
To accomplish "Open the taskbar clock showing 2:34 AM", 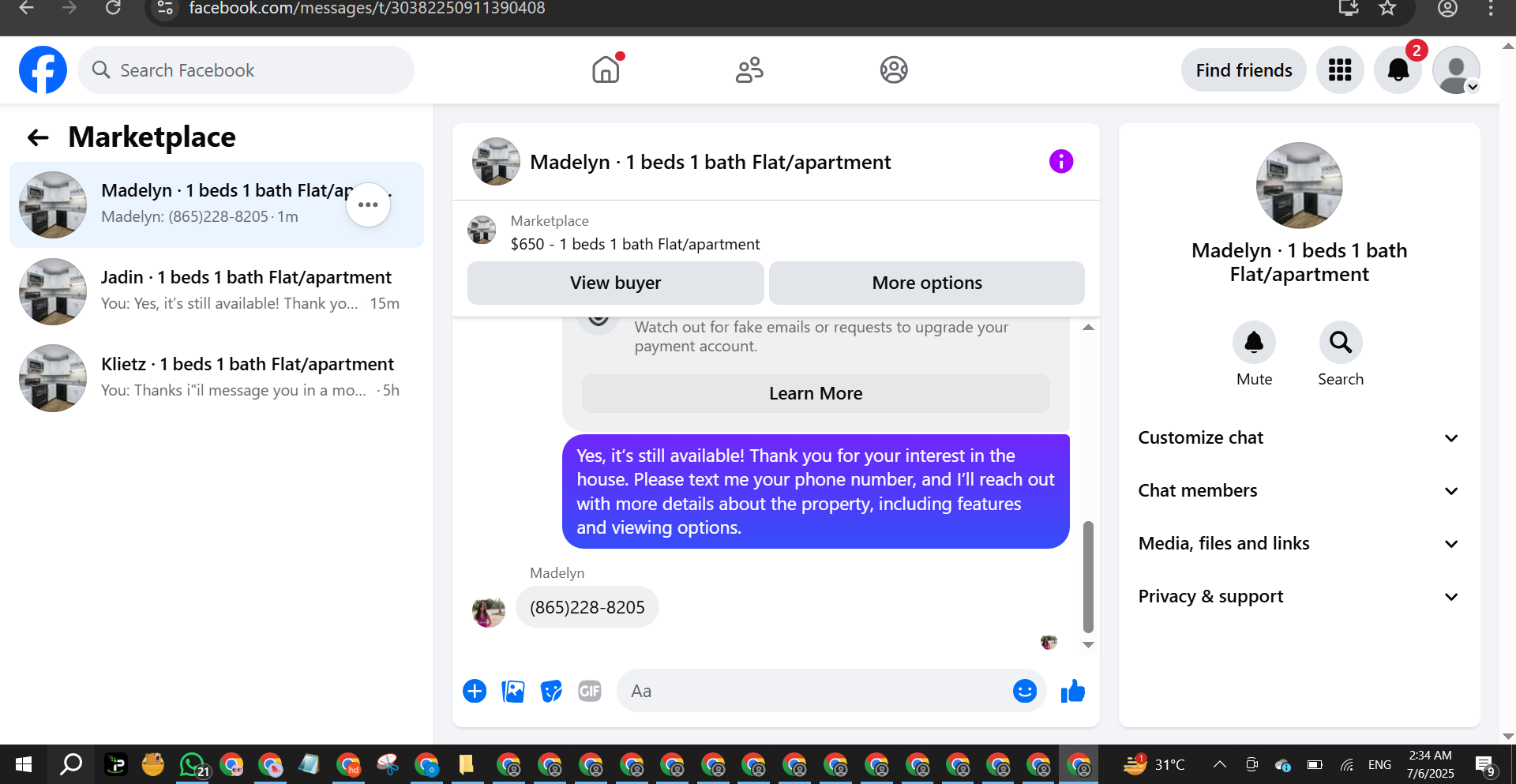I will (1430, 764).
